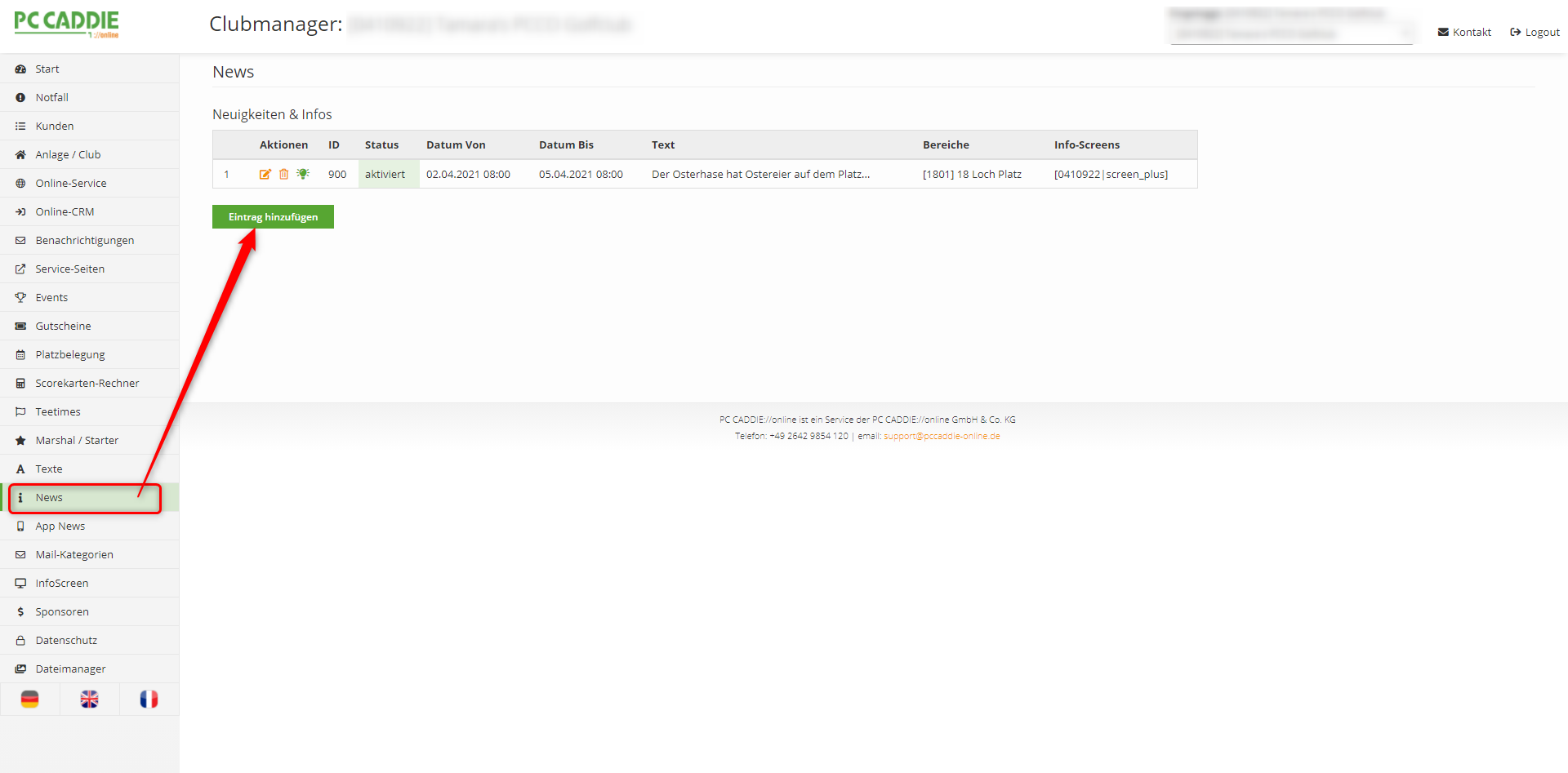Click the Datenschutz lock icon
The width and height of the screenshot is (1568, 773).
point(20,641)
